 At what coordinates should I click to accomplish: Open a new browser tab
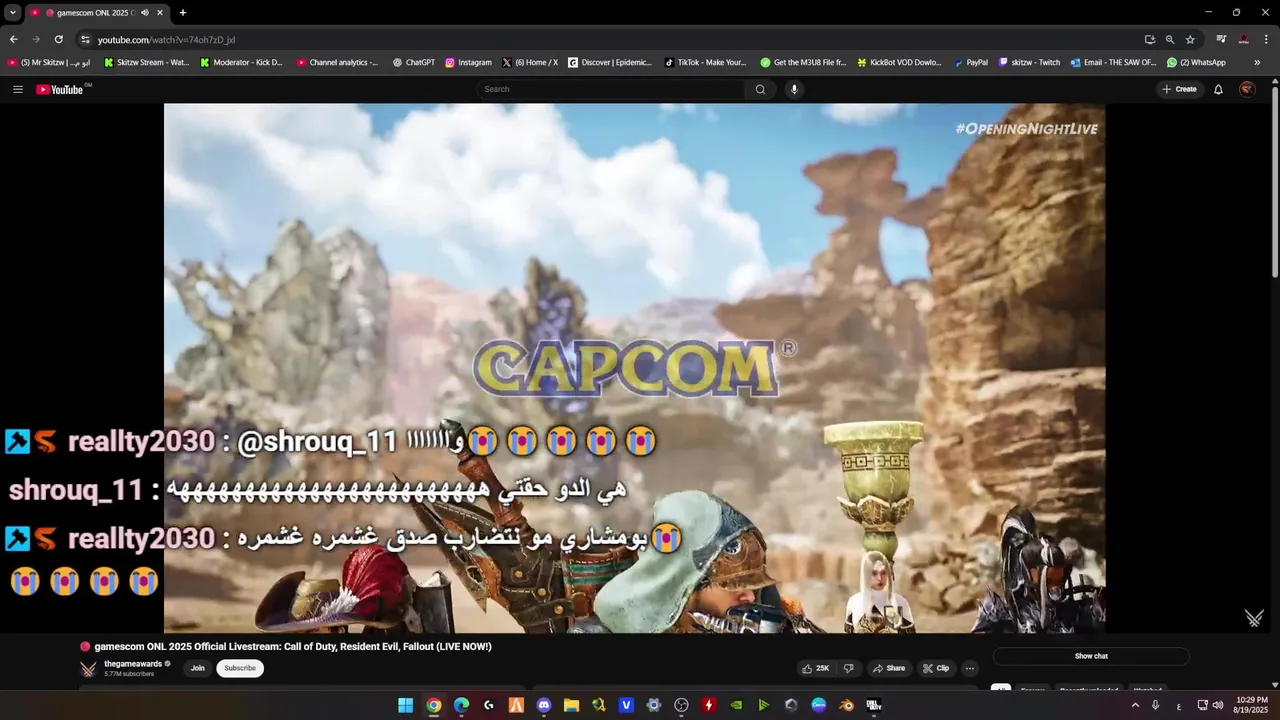tap(182, 13)
